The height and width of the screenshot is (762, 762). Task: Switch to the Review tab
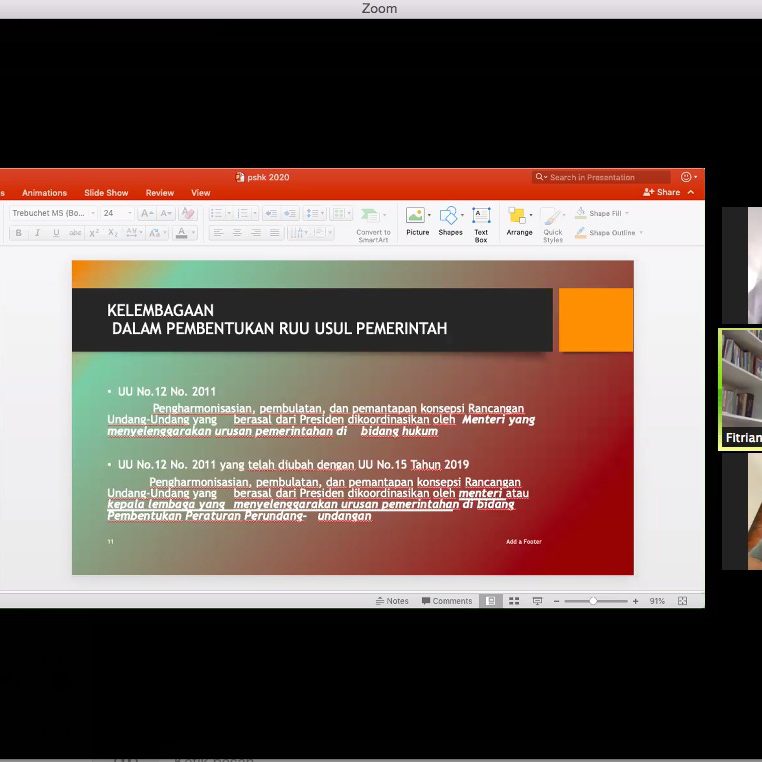click(x=160, y=193)
